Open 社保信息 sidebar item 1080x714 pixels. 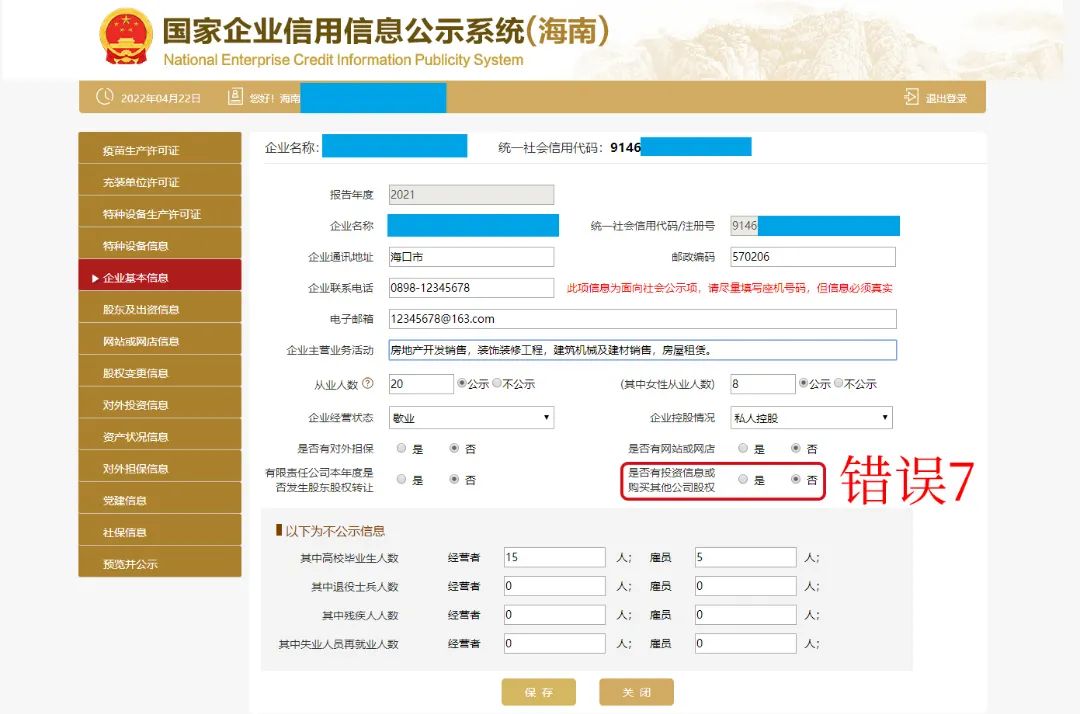tap(160, 532)
